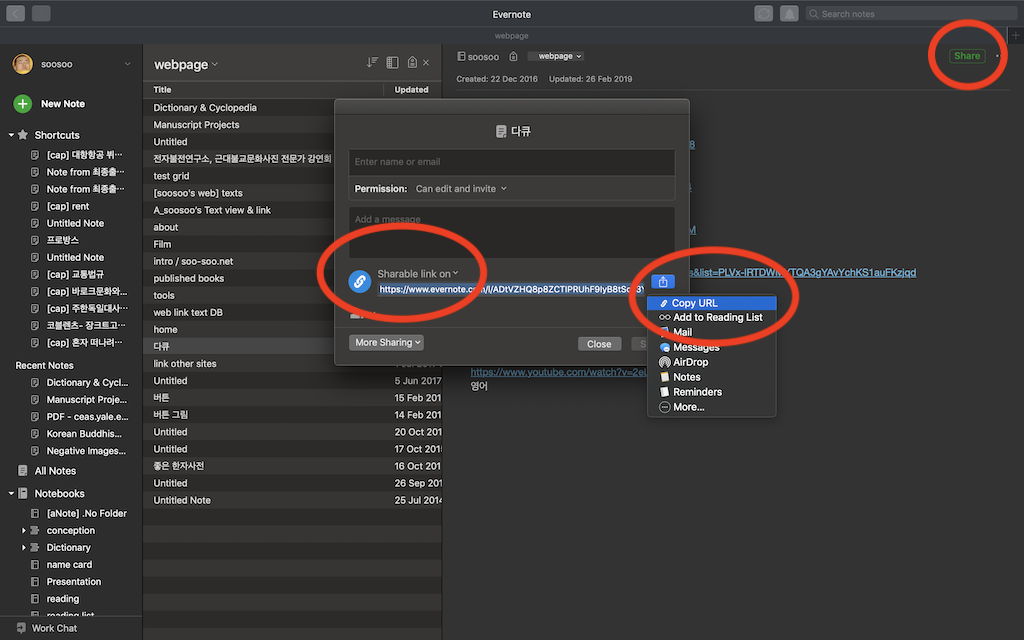Click the soosoo account avatar
1024x640 pixels.
point(23,64)
